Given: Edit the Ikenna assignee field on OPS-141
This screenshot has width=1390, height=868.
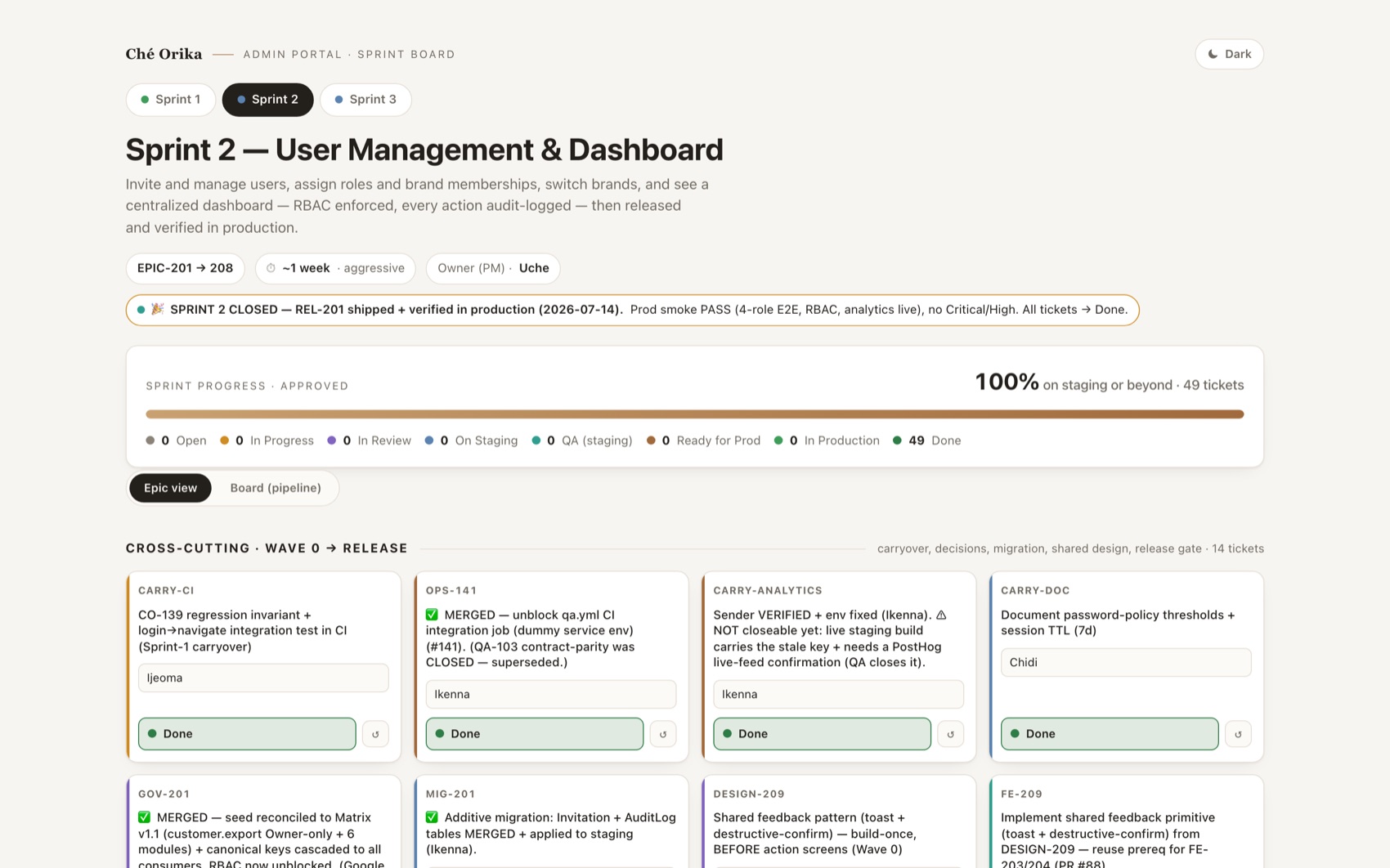Looking at the screenshot, I should tap(551, 694).
